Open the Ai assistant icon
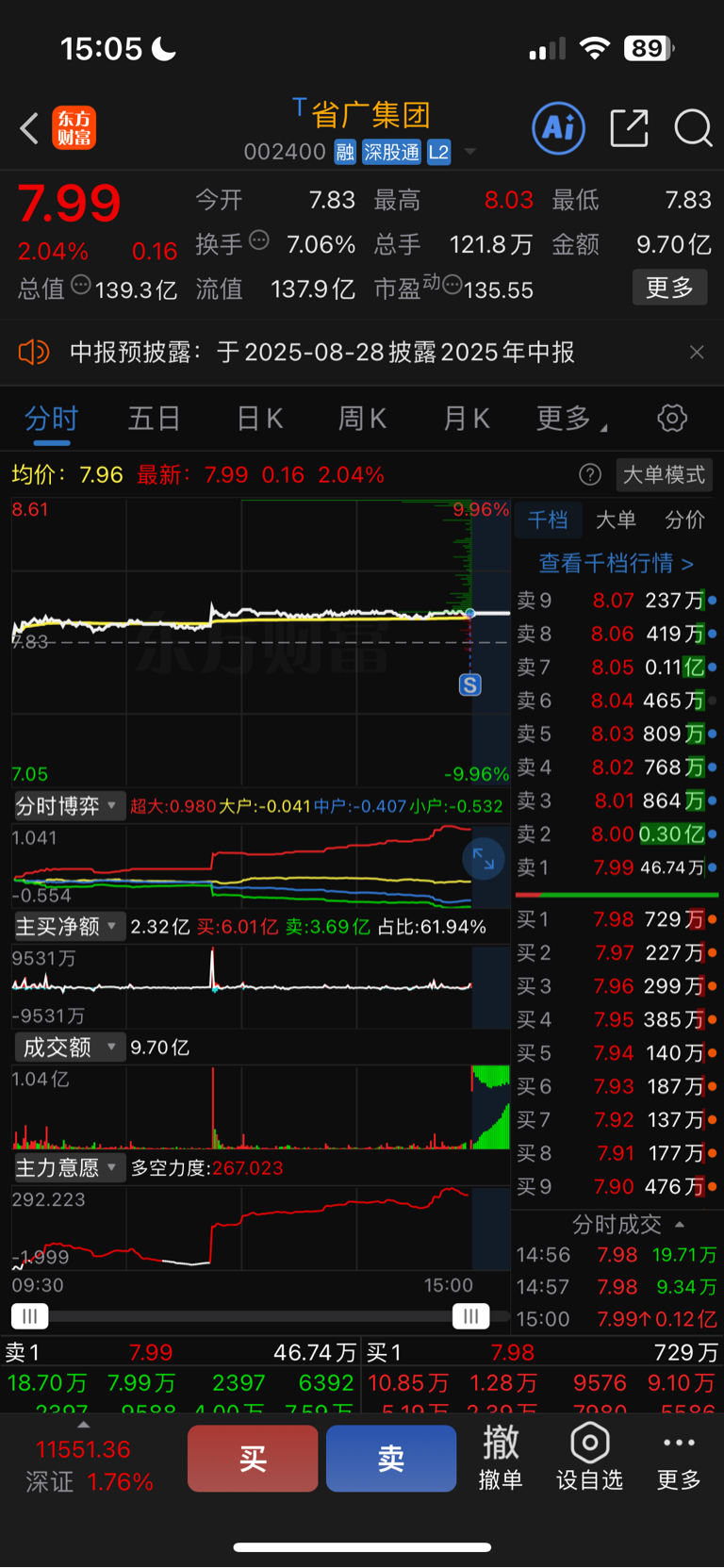The width and height of the screenshot is (724, 1568). click(x=559, y=127)
